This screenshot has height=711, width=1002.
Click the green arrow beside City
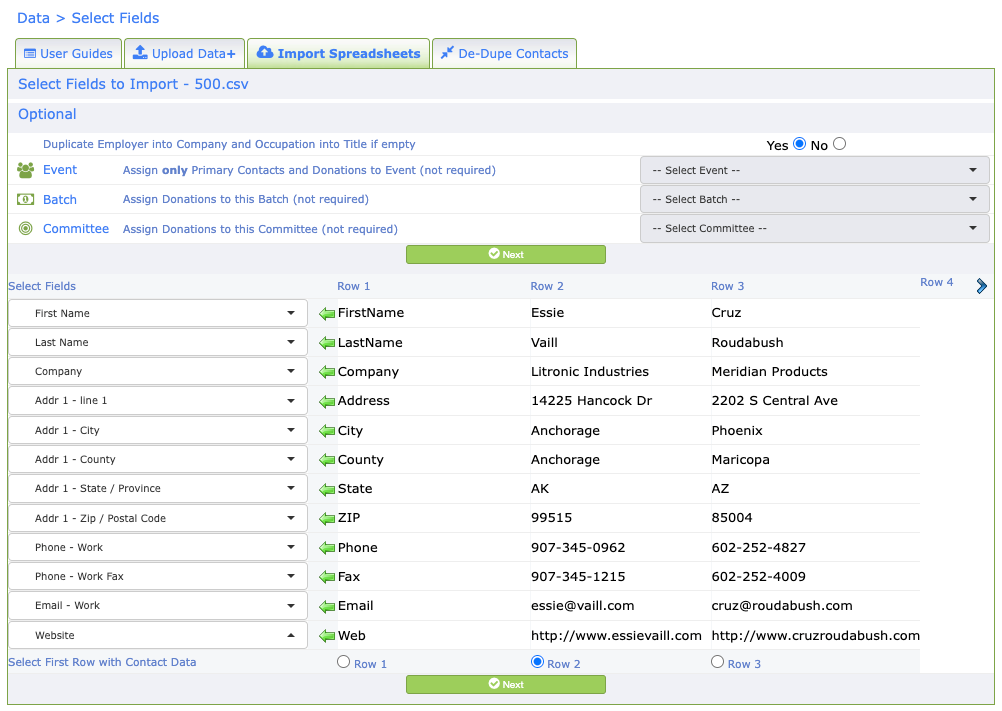[327, 431]
